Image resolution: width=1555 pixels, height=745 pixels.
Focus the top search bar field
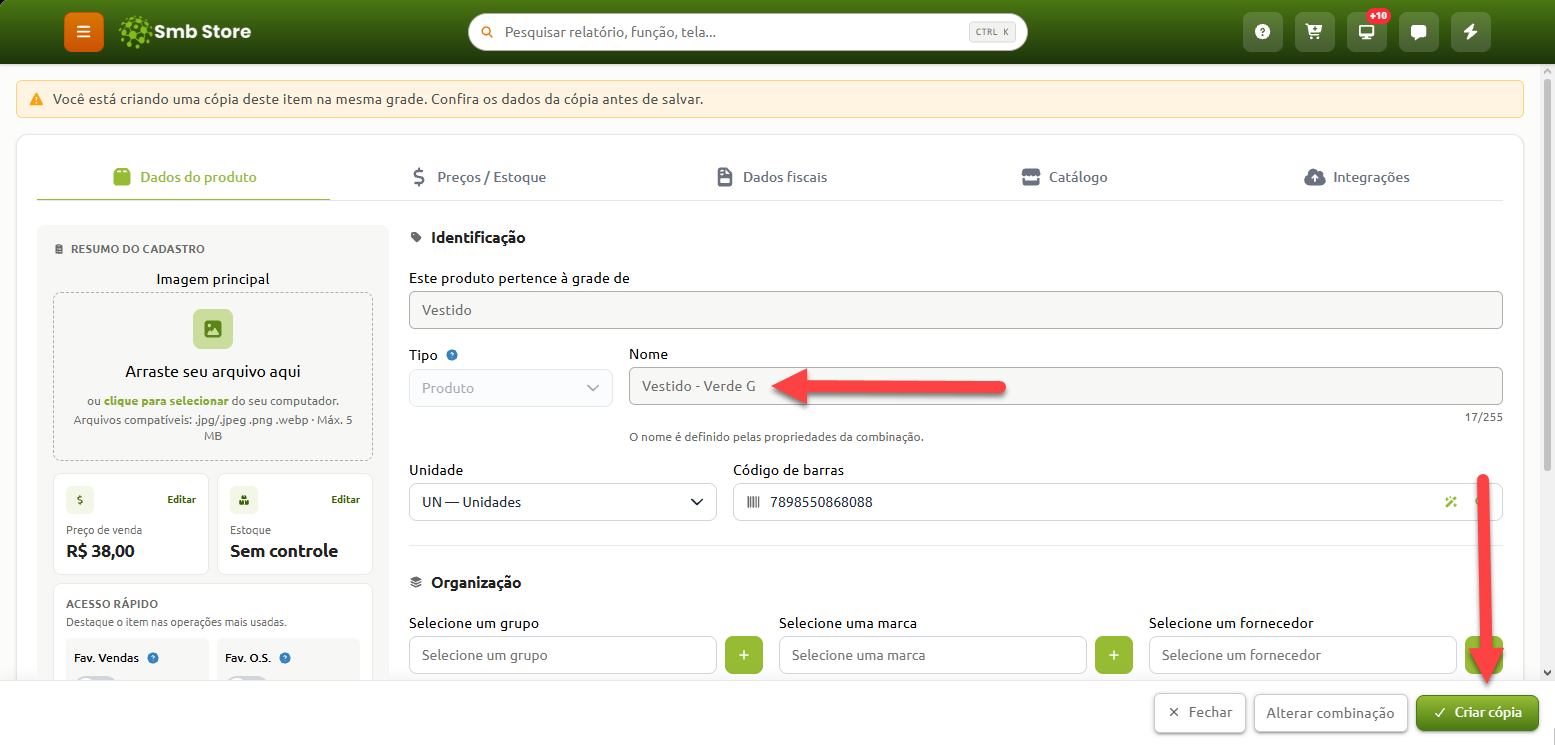tap(748, 32)
